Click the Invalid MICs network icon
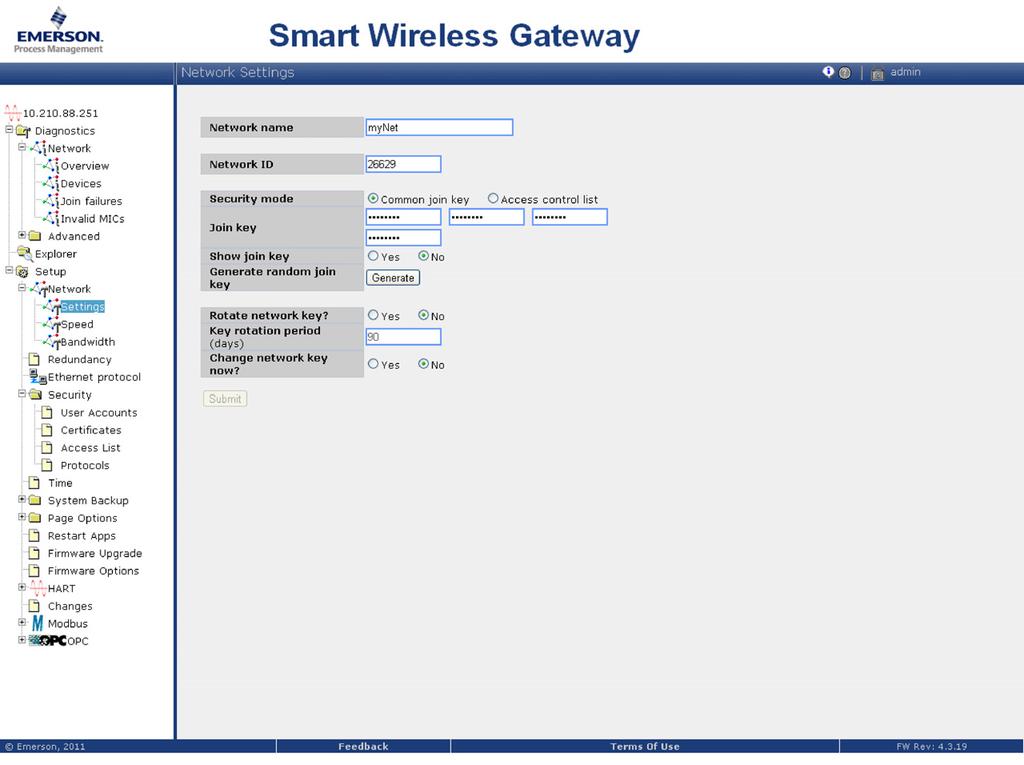Image resolution: width=1024 pixels, height=765 pixels. [51, 219]
